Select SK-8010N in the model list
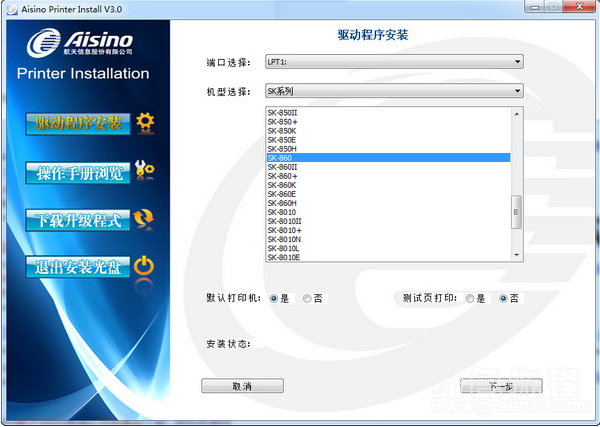Screen dimensions: 600x427 (x=388, y=239)
